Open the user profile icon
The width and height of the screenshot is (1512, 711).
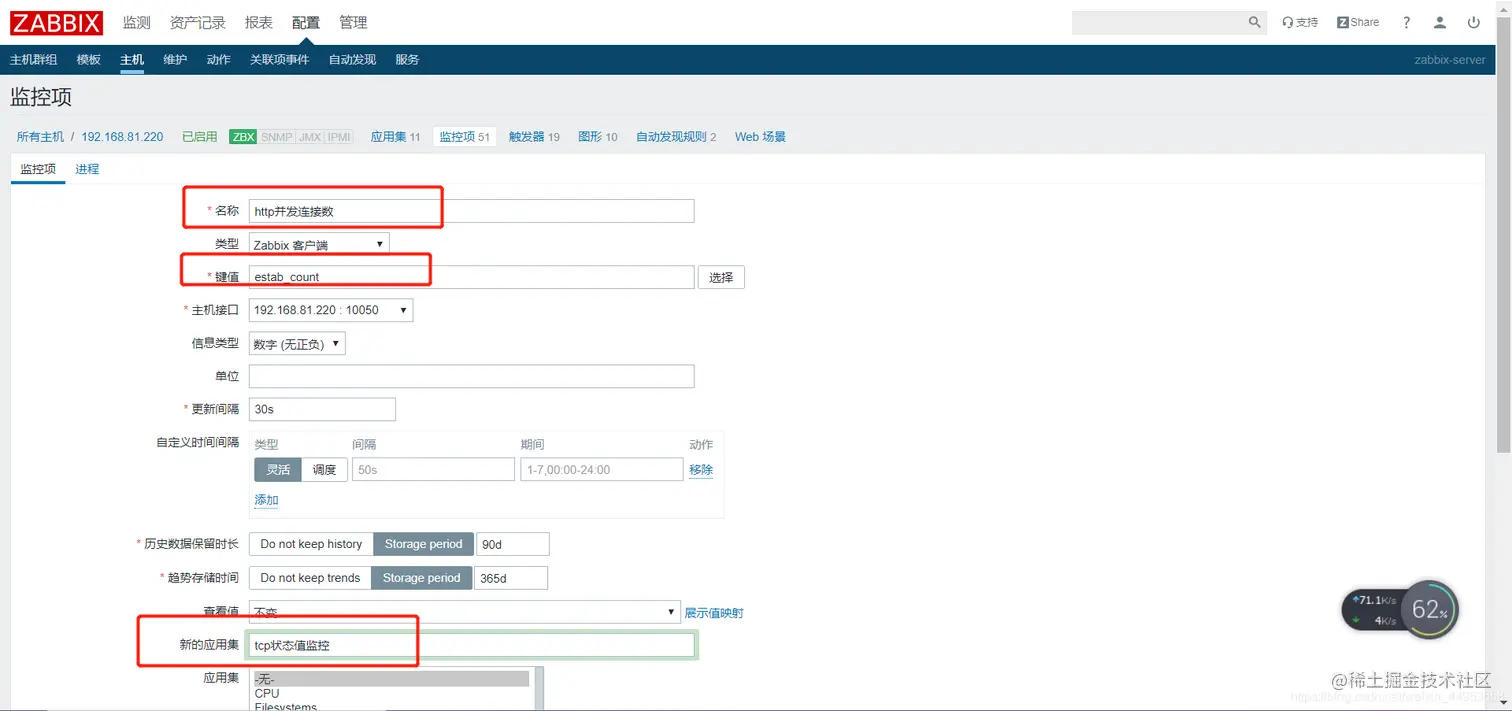coord(1440,22)
